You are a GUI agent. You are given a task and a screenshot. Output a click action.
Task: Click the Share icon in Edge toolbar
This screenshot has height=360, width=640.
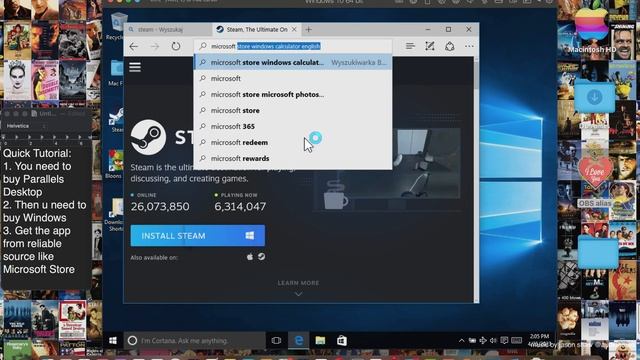point(450,46)
